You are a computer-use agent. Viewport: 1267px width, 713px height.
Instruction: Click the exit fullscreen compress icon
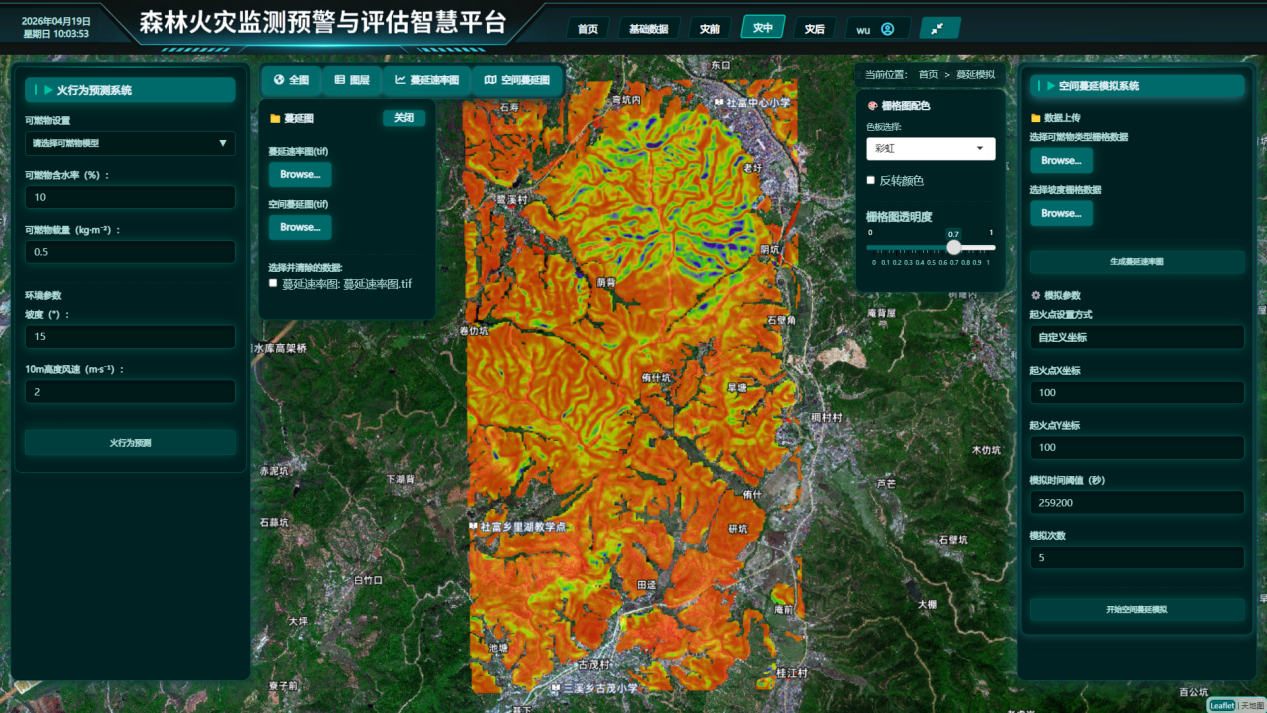tap(938, 29)
